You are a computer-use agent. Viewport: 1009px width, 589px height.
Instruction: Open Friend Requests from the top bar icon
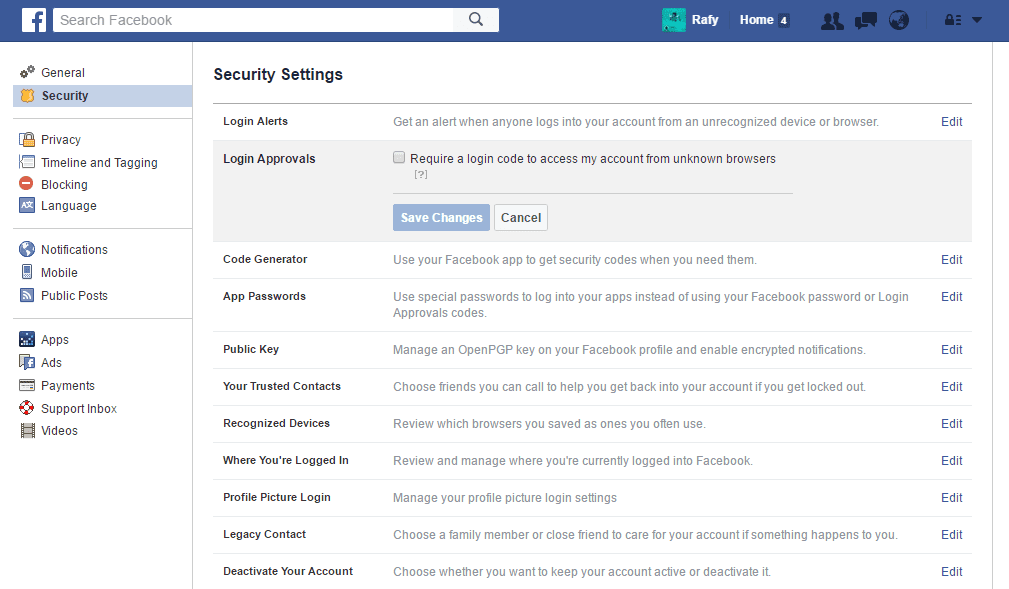pyautogui.click(x=831, y=19)
